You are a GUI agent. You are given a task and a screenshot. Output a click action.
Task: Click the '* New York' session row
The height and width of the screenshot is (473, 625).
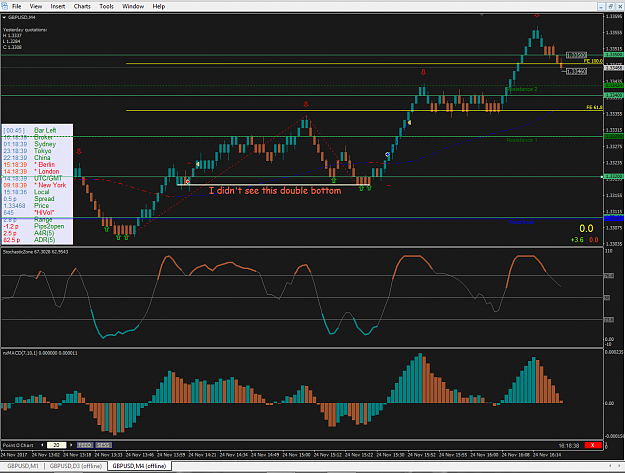point(37,185)
